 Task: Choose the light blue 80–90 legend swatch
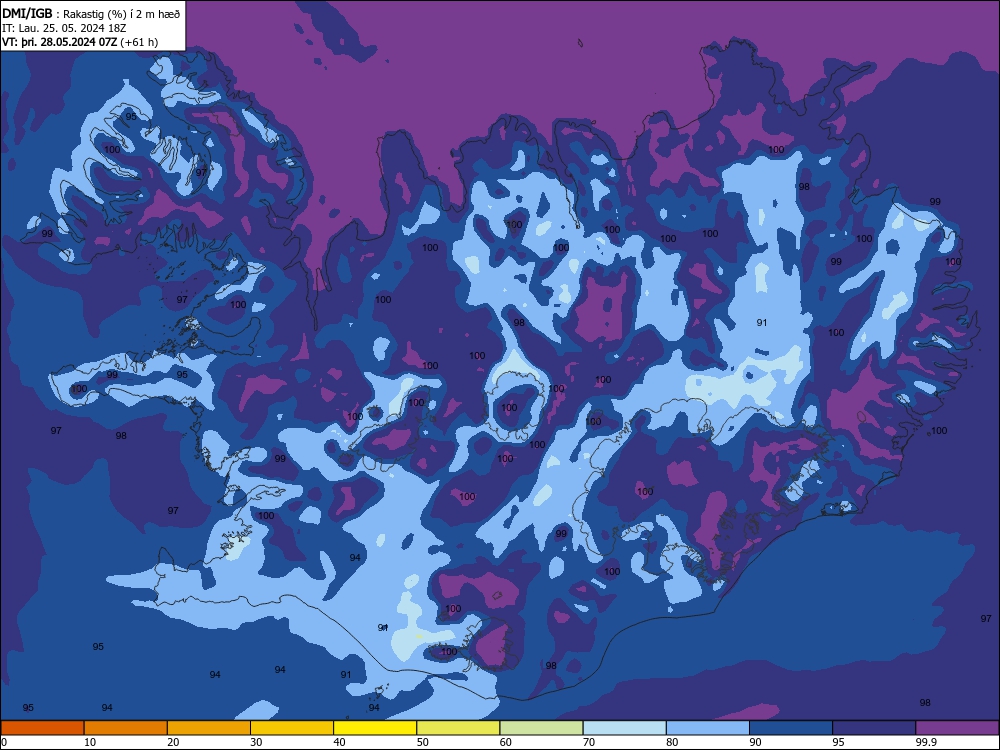pos(708,728)
